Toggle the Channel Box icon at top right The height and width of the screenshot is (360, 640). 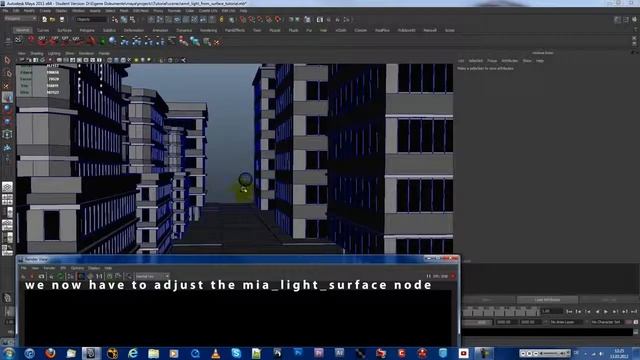pyautogui.click(x=635, y=19)
